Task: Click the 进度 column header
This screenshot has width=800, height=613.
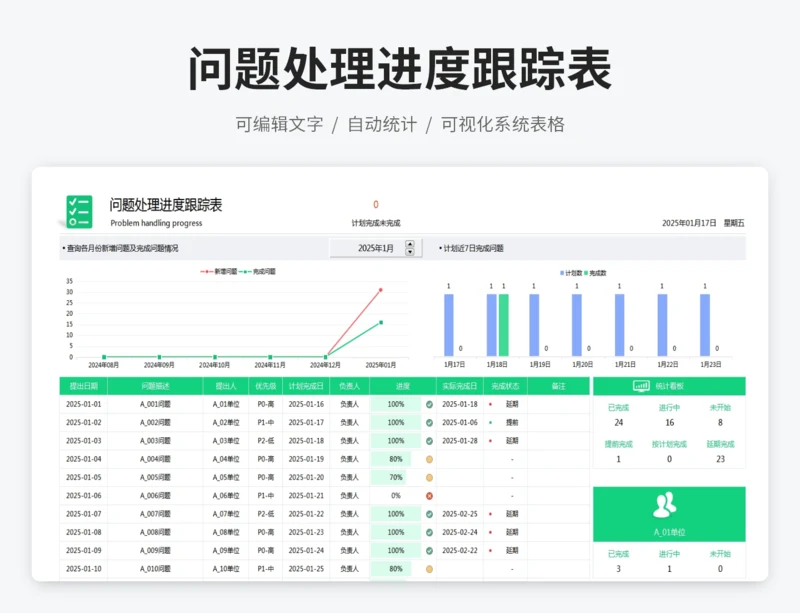Action: point(403,386)
